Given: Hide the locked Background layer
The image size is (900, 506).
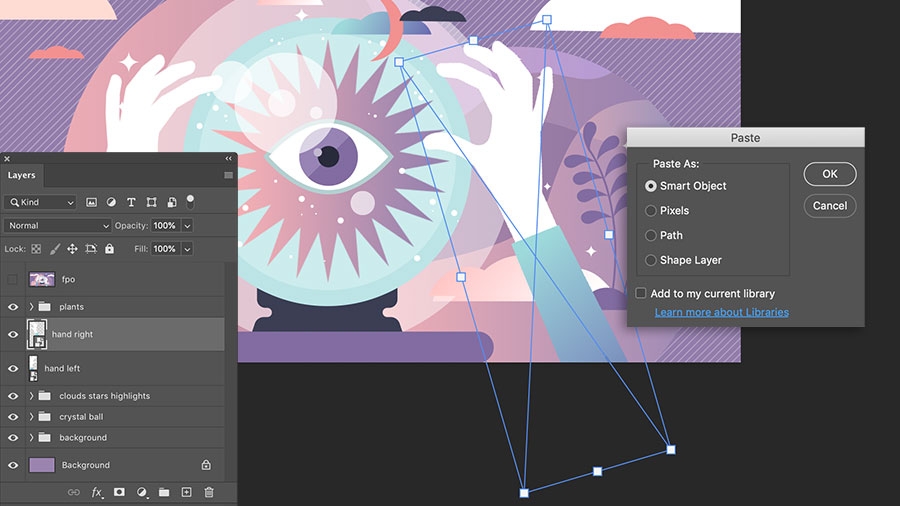Looking at the screenshot, I should point(13,465).
